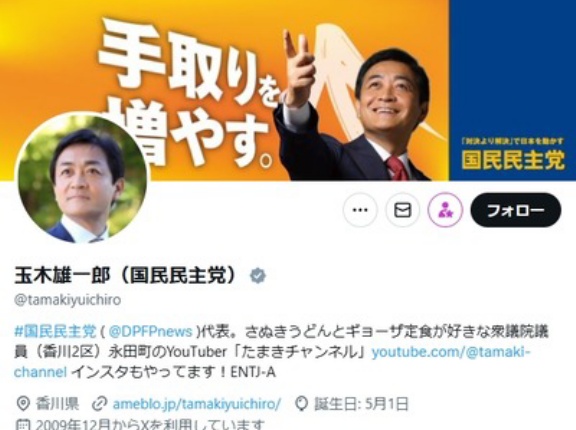Screen dimensions: 576x430
Task: Click the 香川県 location text
Action: [57, 404]
